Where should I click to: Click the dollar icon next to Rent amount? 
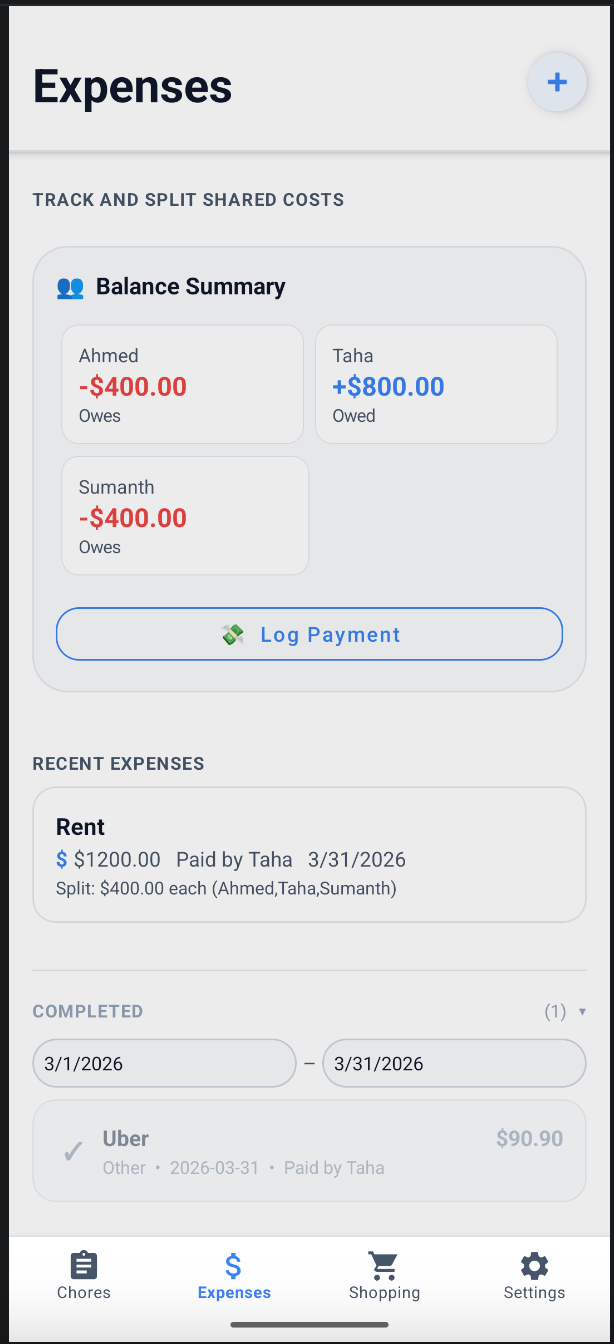coord(62,859)
